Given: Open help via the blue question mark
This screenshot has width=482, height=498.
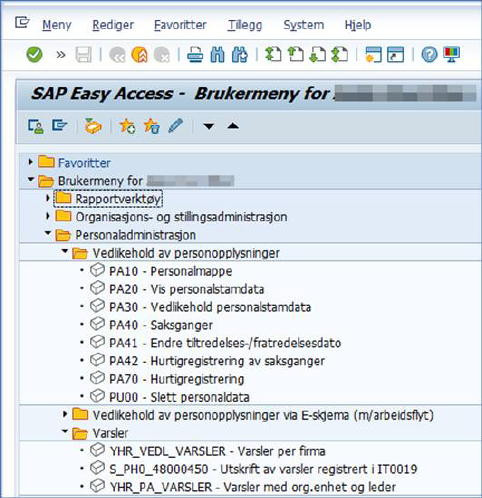Looking at the screenshot, I should pyautogui.click(x=429, y=54).
